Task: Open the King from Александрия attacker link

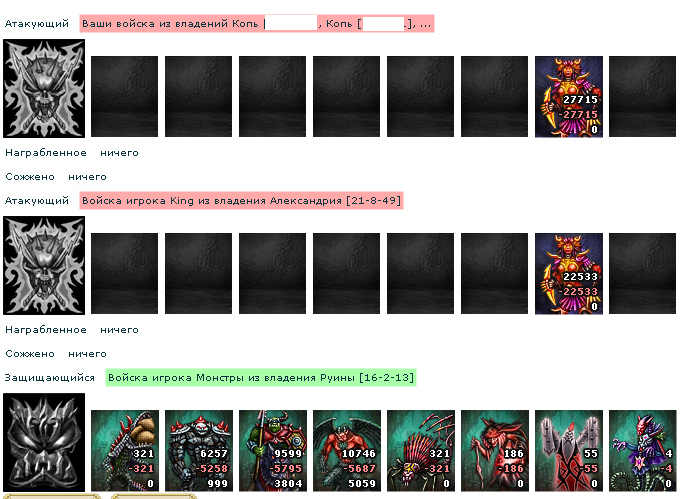Action: coord(242,201)
